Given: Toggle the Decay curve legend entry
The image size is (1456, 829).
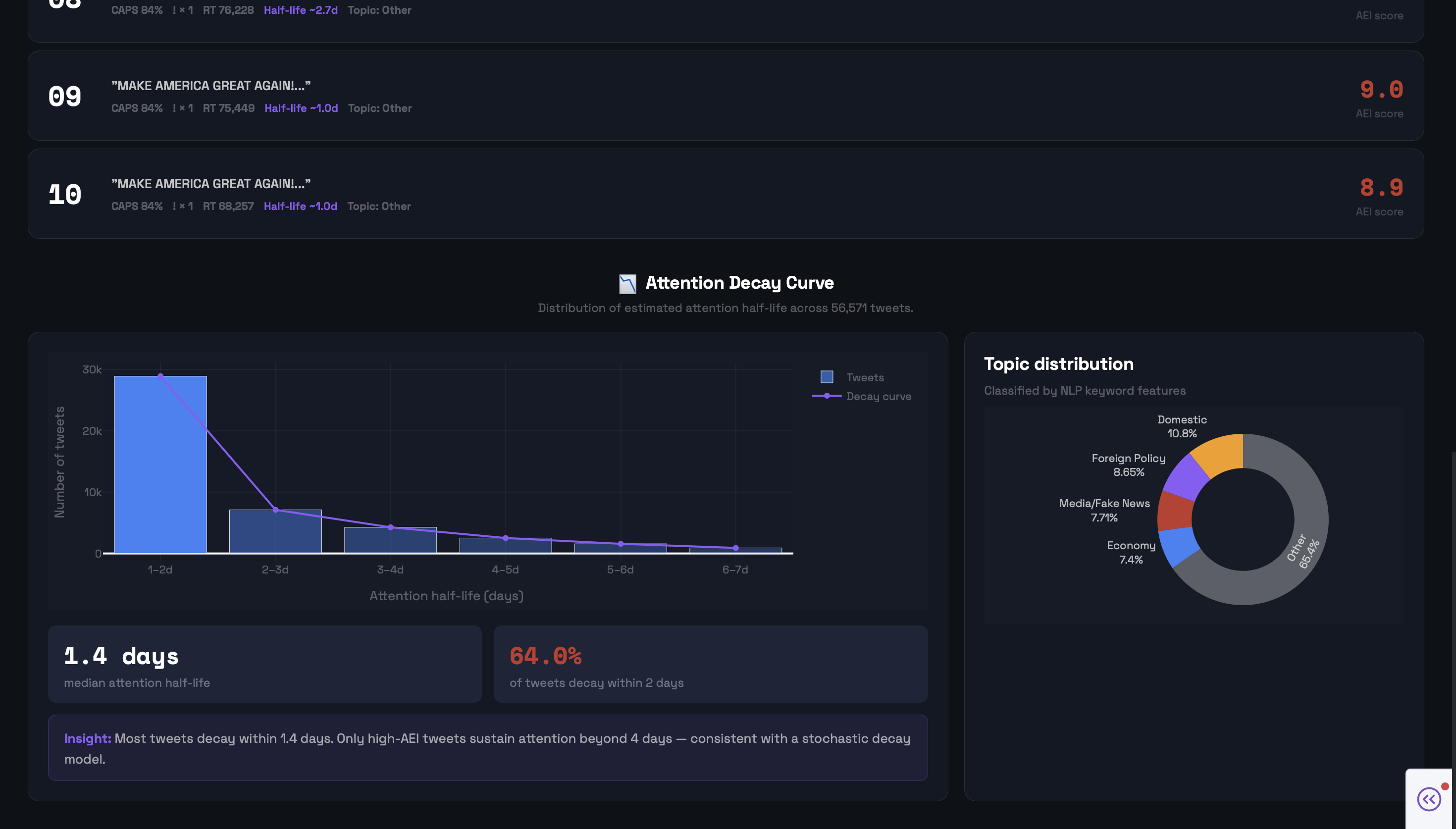Looking at the screenshot, I should point(878,396).
